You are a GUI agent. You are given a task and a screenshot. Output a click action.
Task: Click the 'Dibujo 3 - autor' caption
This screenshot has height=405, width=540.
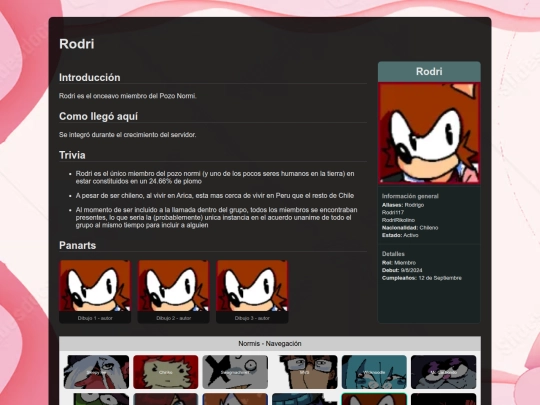(252, 318)
